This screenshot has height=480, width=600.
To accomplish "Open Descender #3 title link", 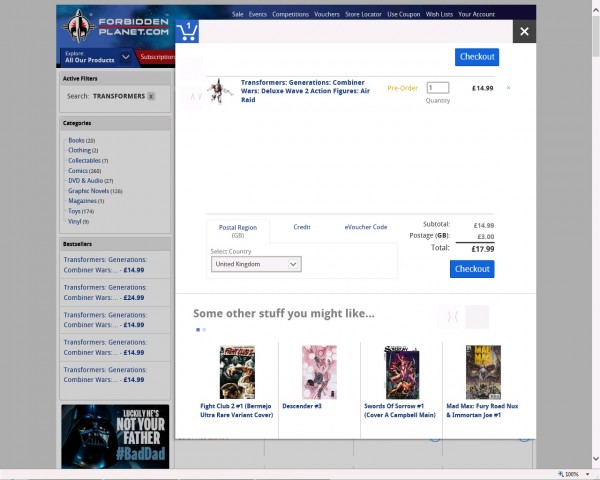I will point(302,406).
